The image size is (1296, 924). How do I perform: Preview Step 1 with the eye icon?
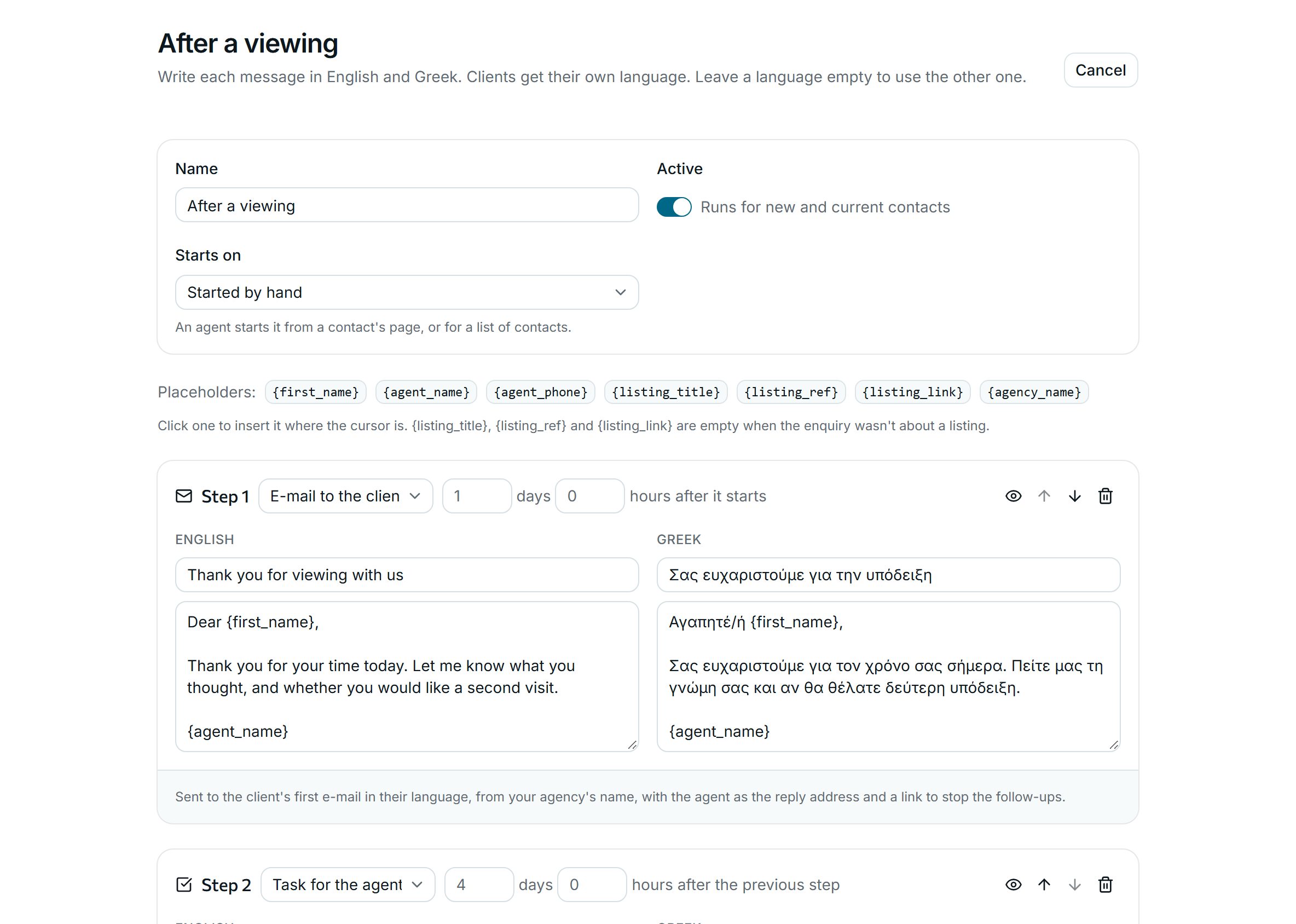[1012, 496]
